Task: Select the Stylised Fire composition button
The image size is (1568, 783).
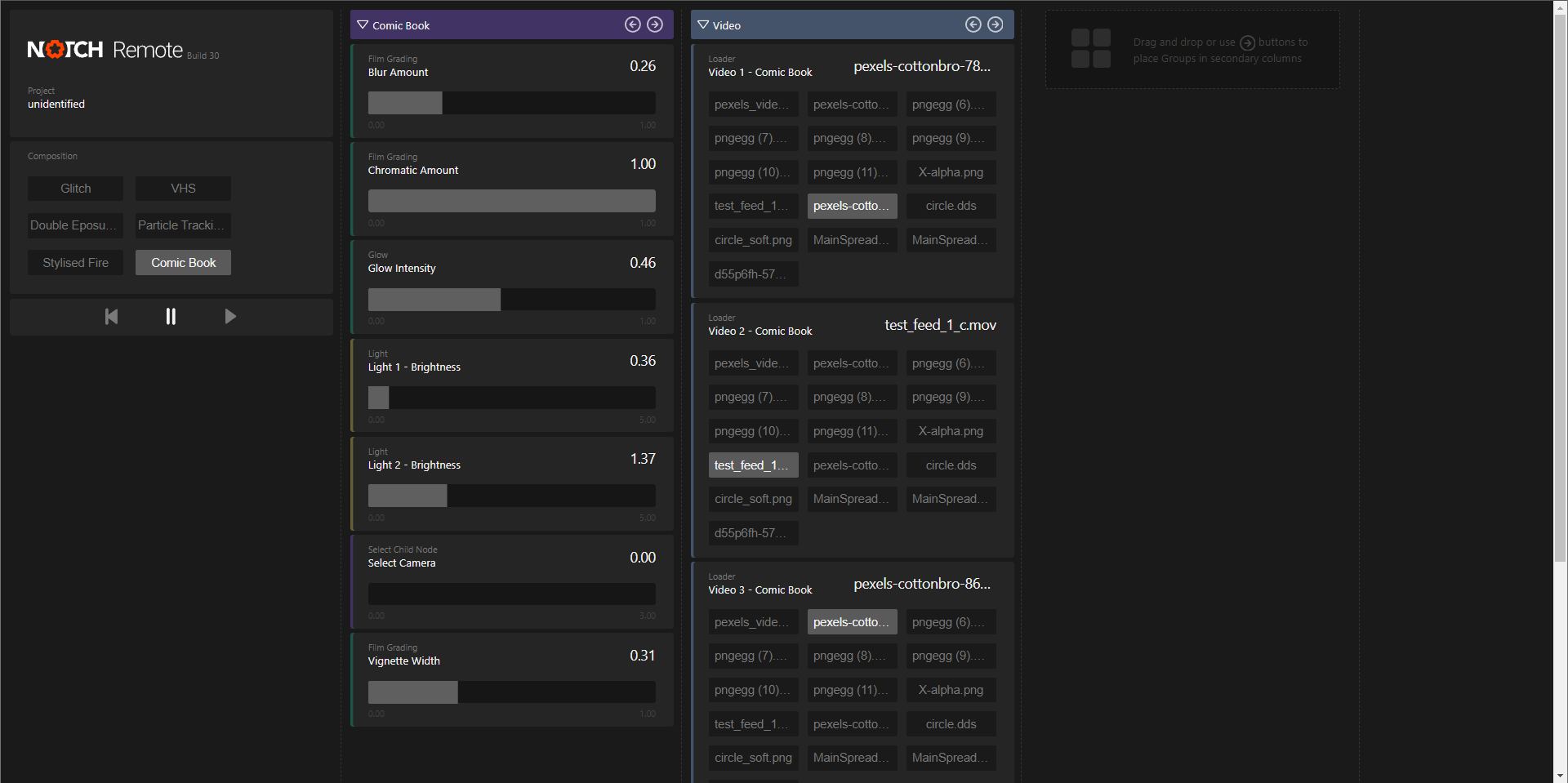Action: point(75,262)
